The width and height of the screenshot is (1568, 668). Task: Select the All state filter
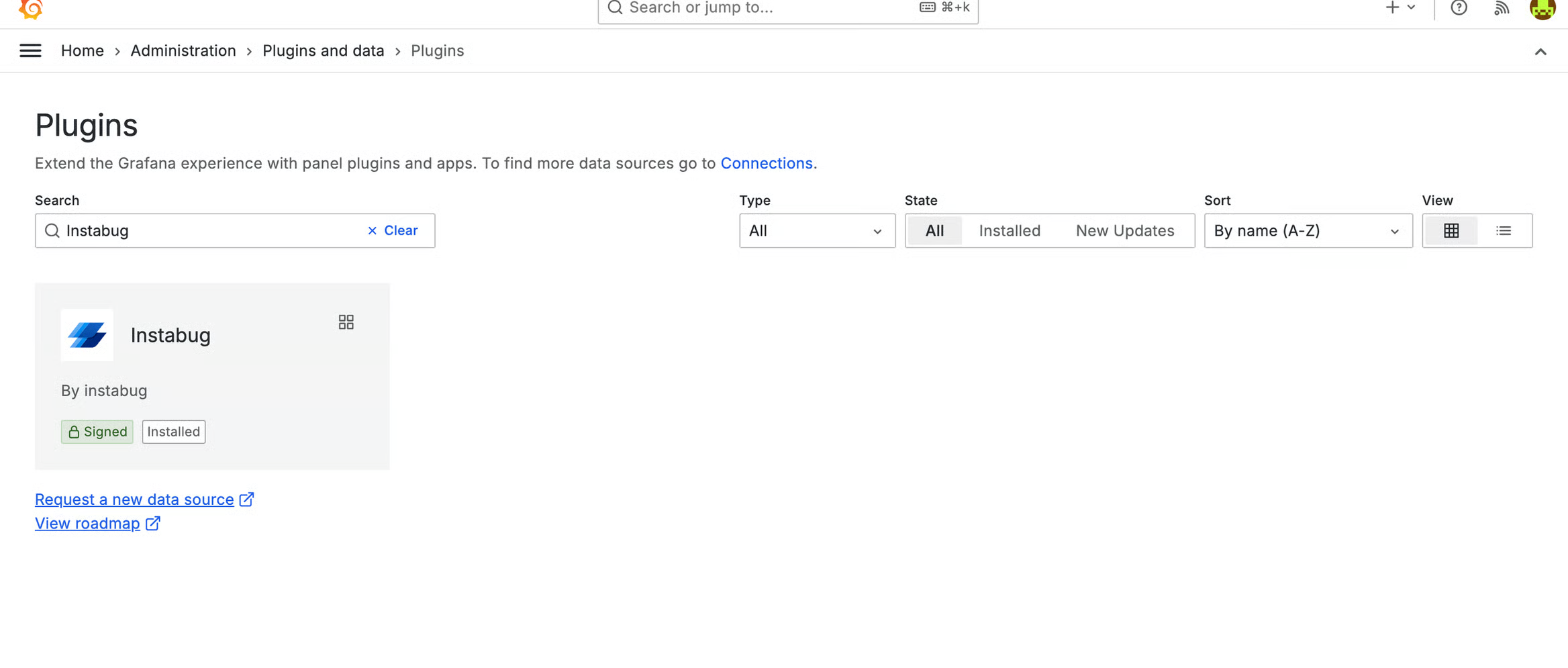[x=934, y=231]
